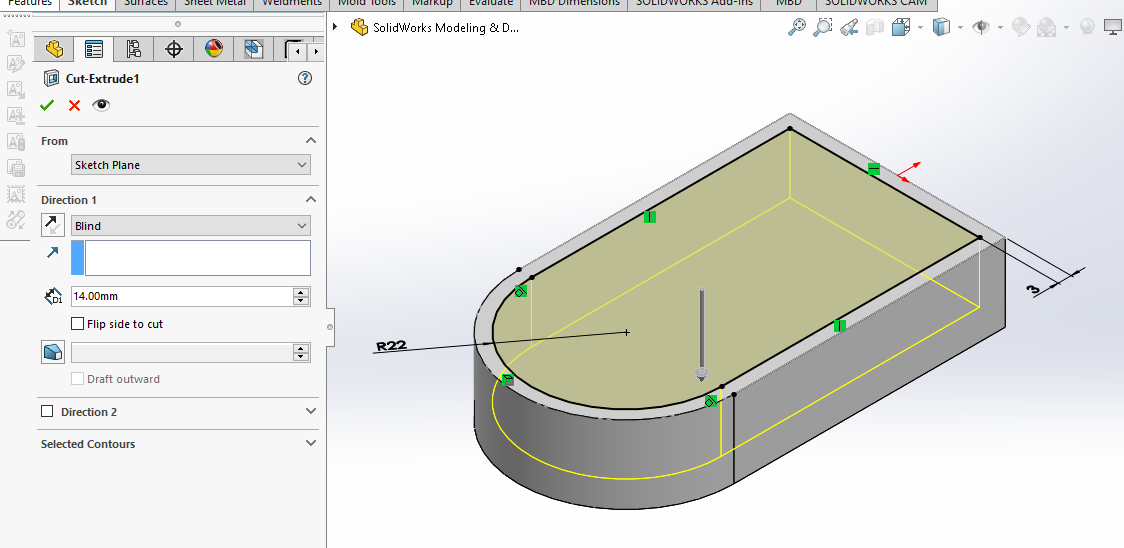Click the Previous View icon
The image size is (1124, 548).
point(849,28)
